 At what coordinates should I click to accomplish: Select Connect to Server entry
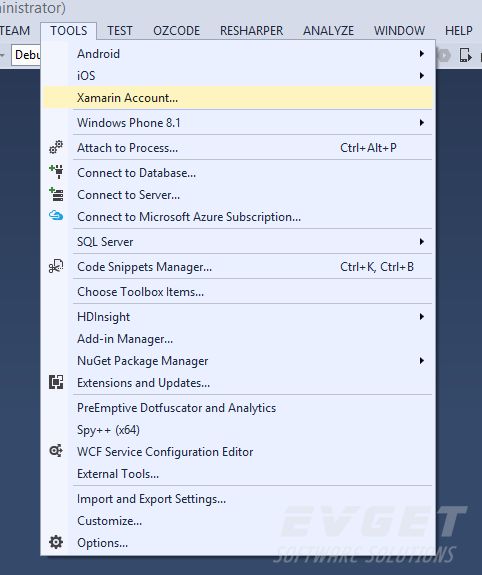[238, 195]
